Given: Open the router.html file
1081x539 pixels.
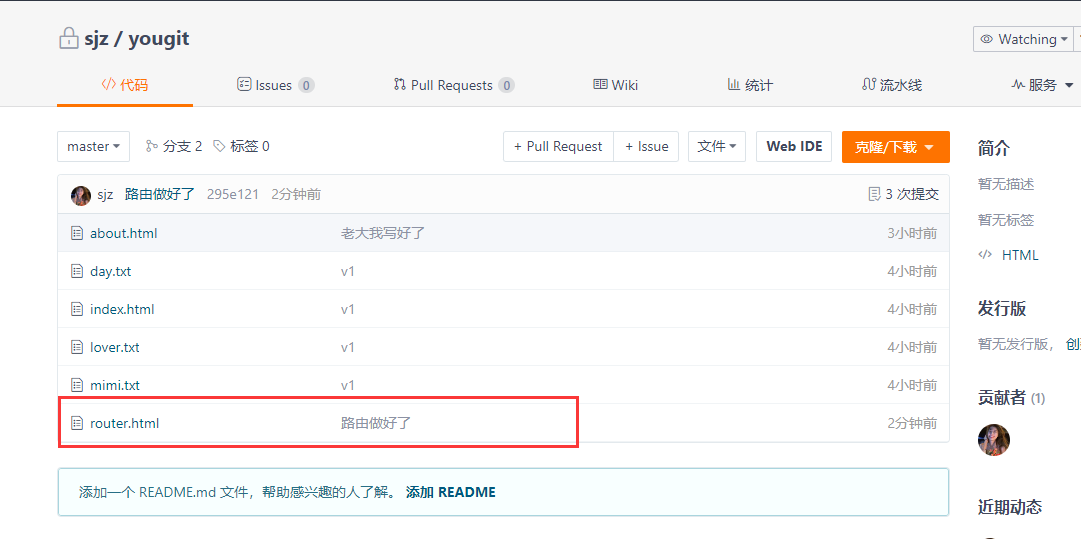Looking at the screenshot, I should [124, 423].
